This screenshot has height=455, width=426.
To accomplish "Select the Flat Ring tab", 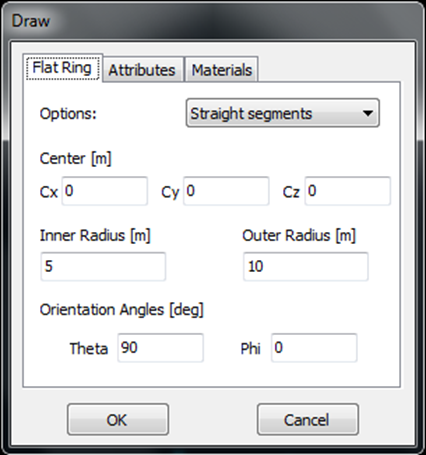I will (63, 67).
